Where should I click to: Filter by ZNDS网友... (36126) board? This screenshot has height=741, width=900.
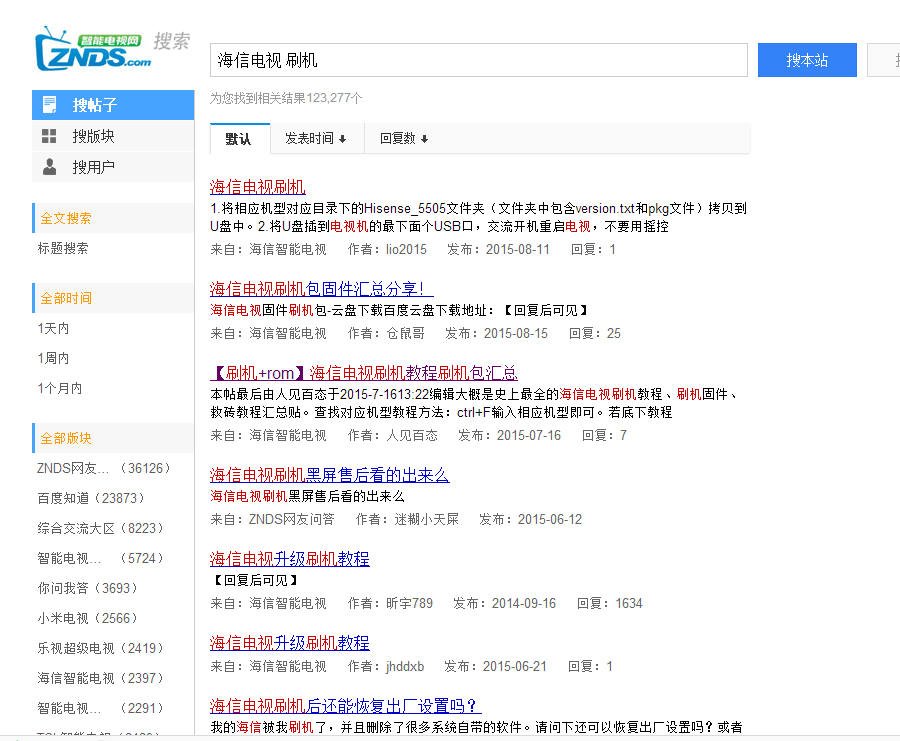(x=104, y=468)
